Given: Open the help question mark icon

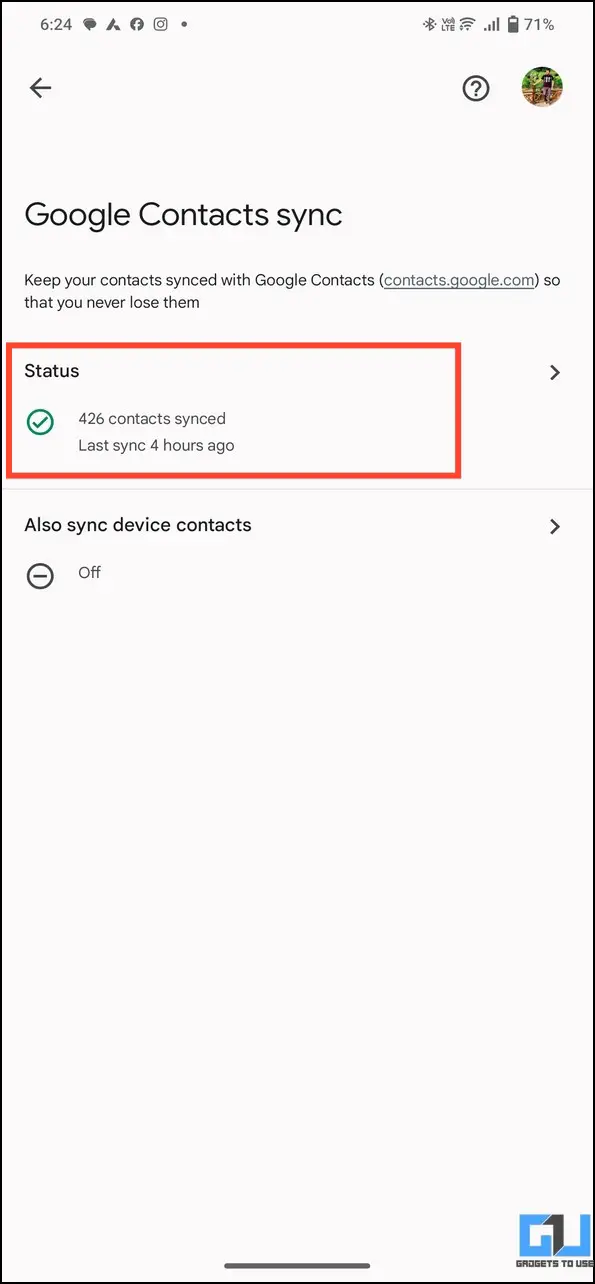Looking at the screenshot, I should (476, 88).
